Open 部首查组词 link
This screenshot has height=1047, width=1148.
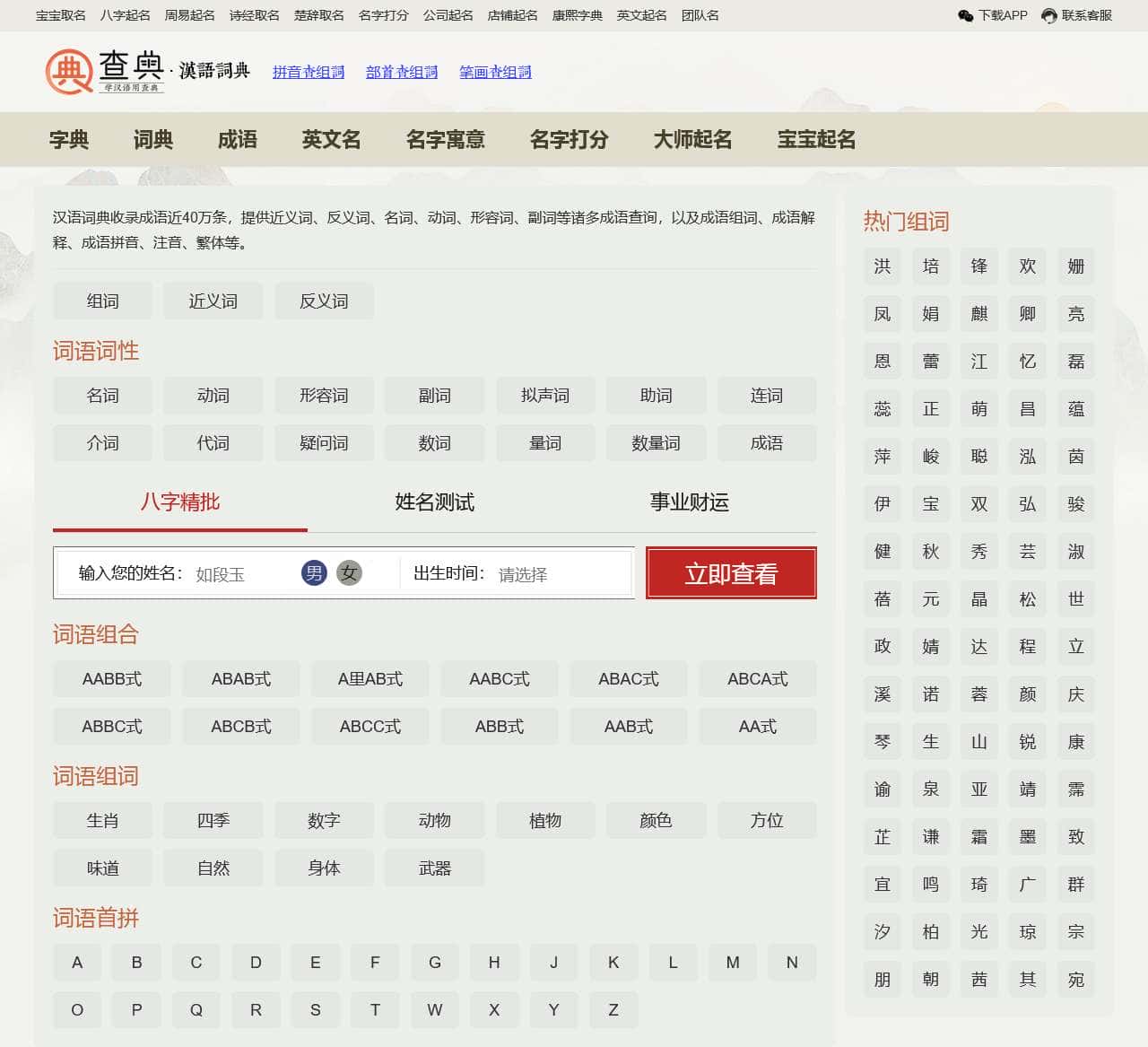click(x=402, y=72)
